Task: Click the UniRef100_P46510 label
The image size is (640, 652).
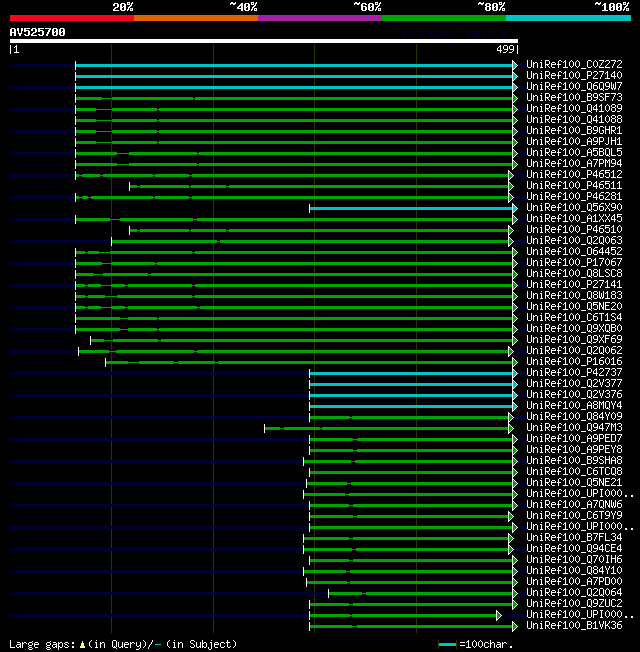Action: click(x=574, y=230)
